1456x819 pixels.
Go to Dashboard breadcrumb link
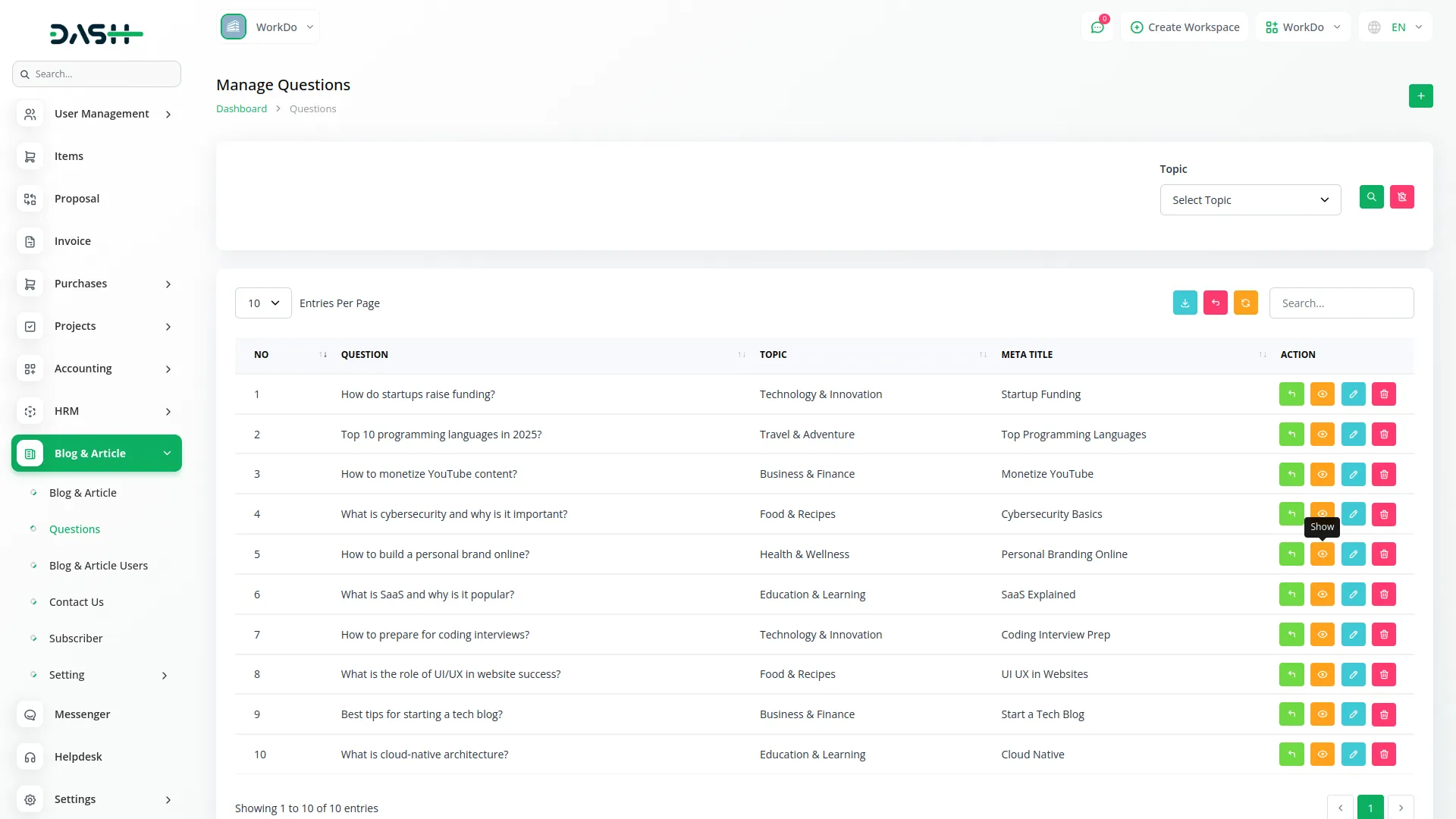tap(241, 108)
